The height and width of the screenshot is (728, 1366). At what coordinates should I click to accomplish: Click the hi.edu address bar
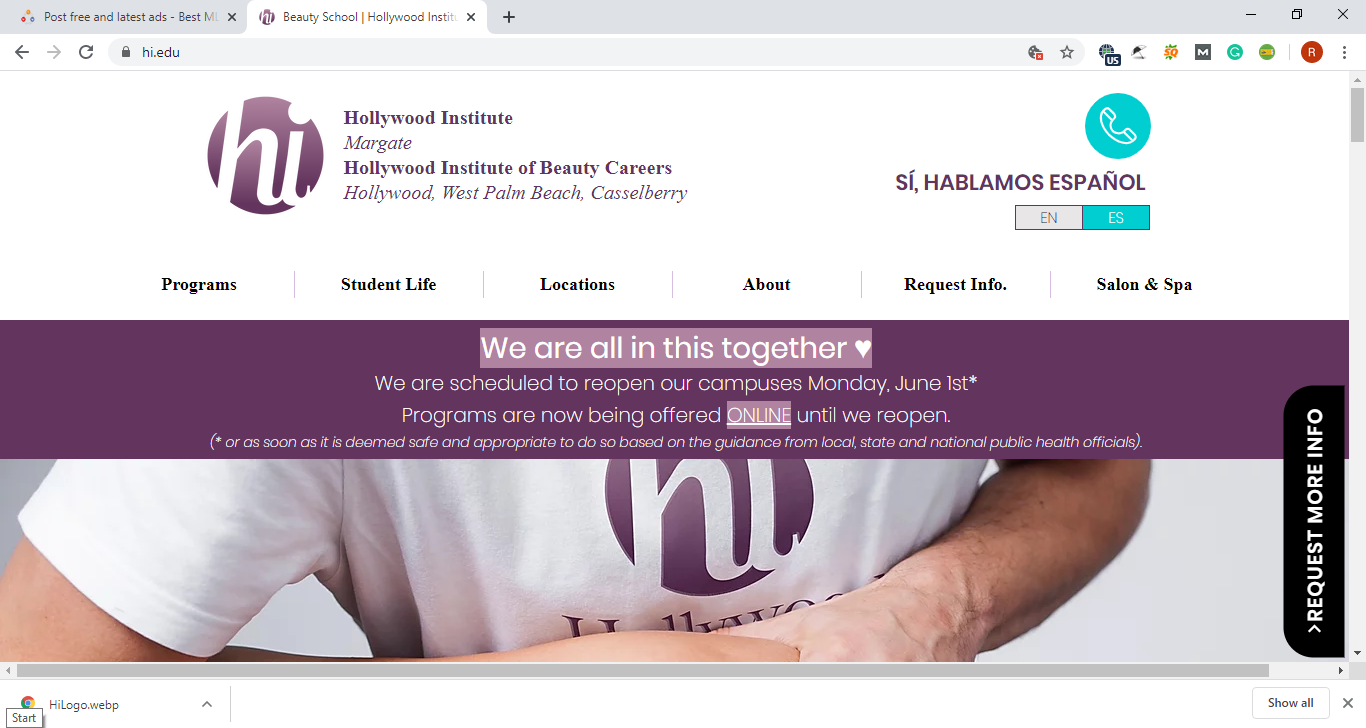pos(570,52)
